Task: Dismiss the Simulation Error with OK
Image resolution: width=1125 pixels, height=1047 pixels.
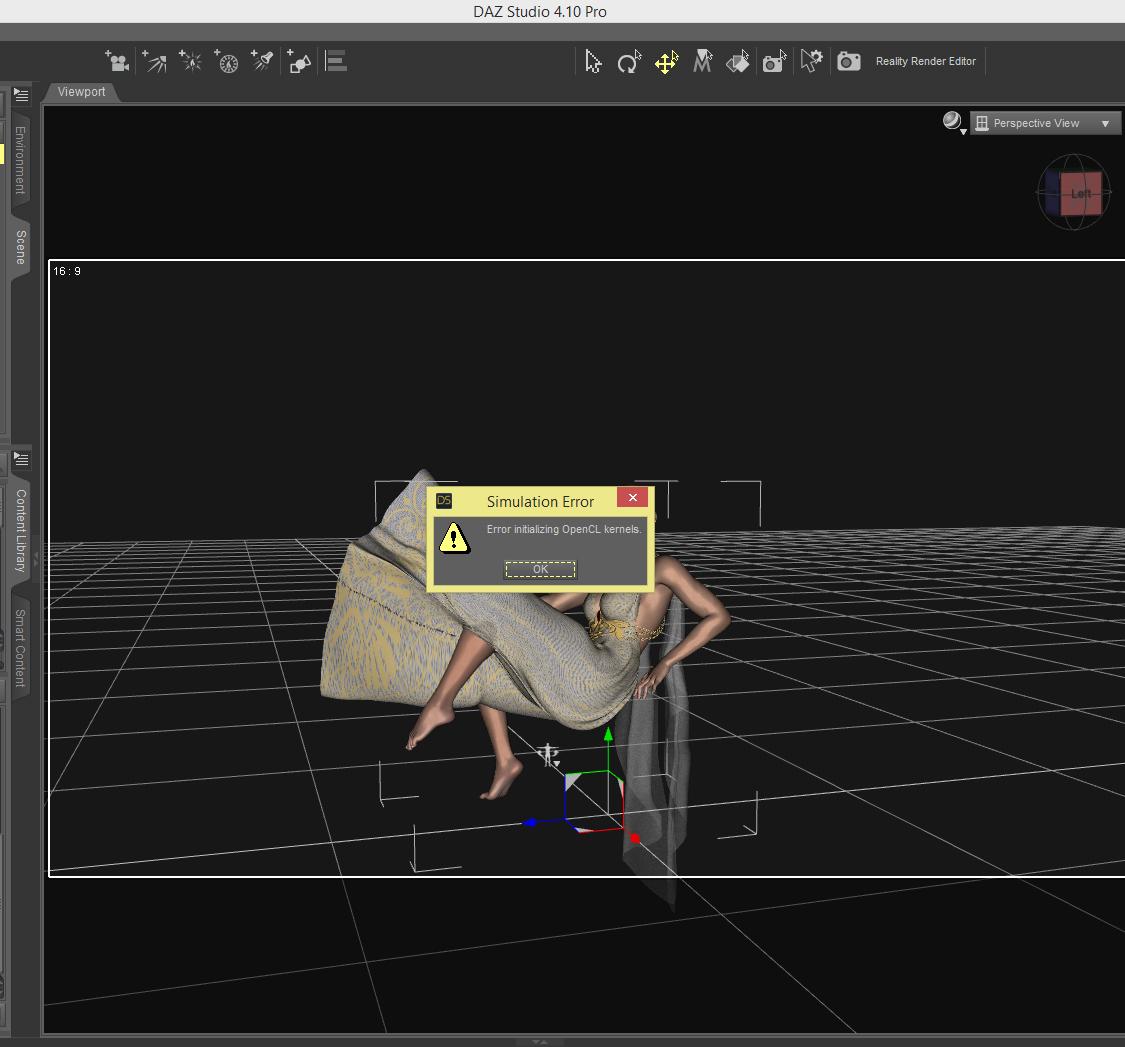Action: (x=540, y=569)
